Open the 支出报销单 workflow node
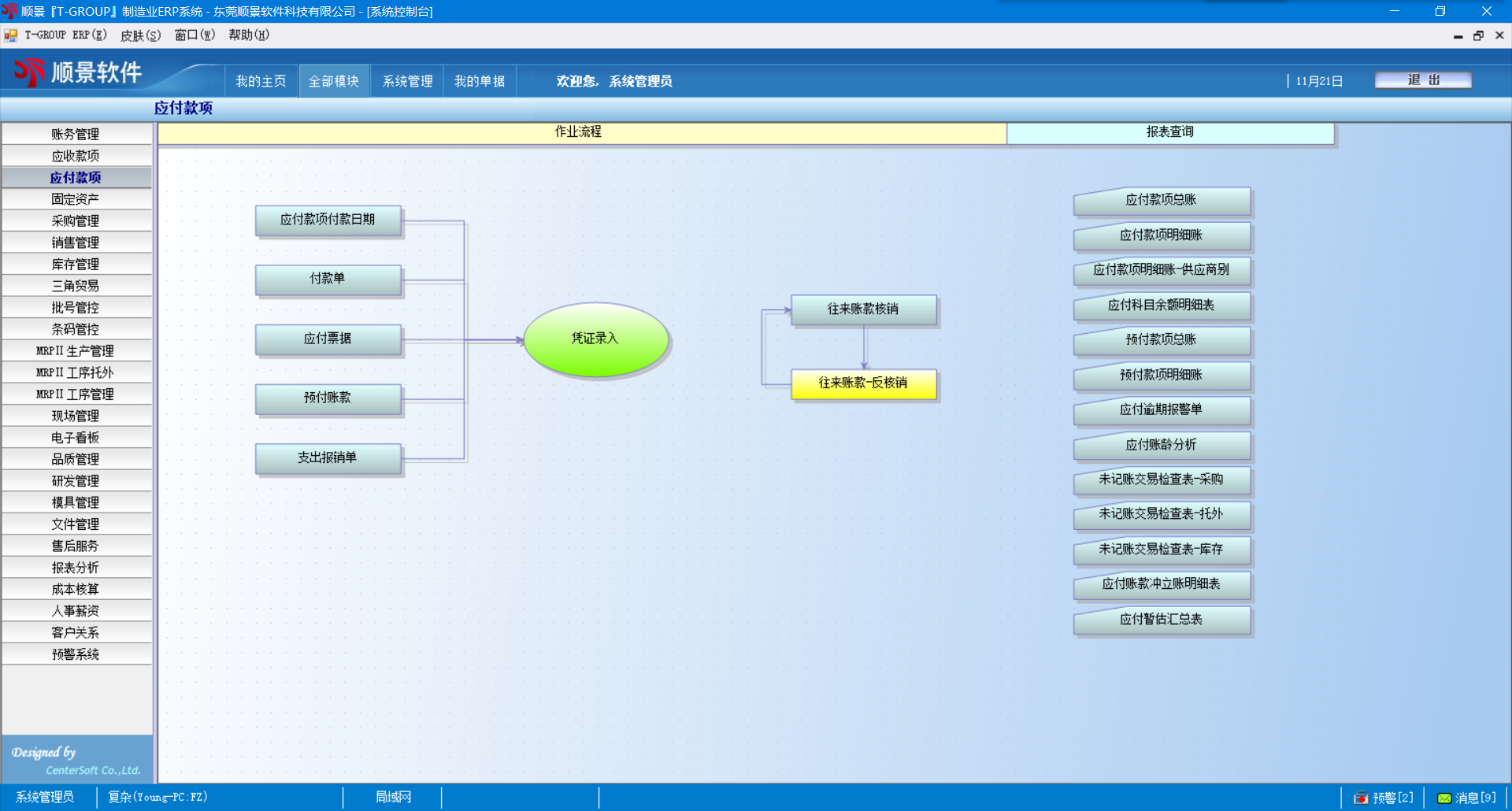Image resolution: width=1512 pixels, height=811 pixels. [328, 458]
